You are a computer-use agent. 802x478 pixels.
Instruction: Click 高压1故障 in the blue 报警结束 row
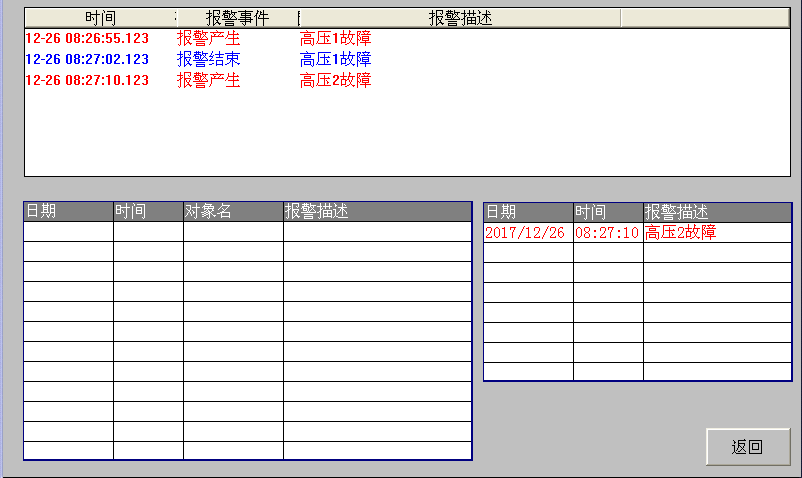click(335, 59)
